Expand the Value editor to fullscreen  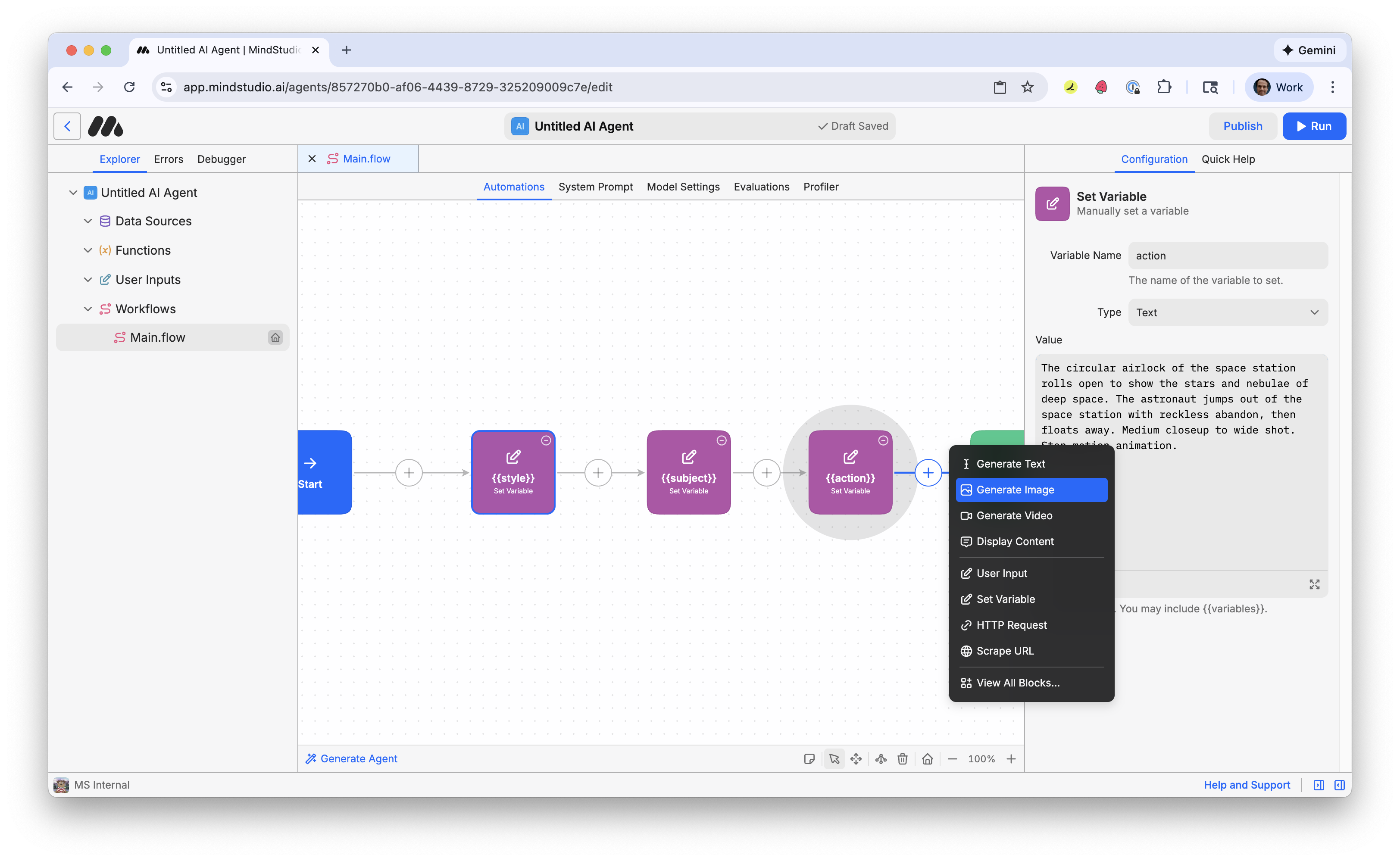1315,583
